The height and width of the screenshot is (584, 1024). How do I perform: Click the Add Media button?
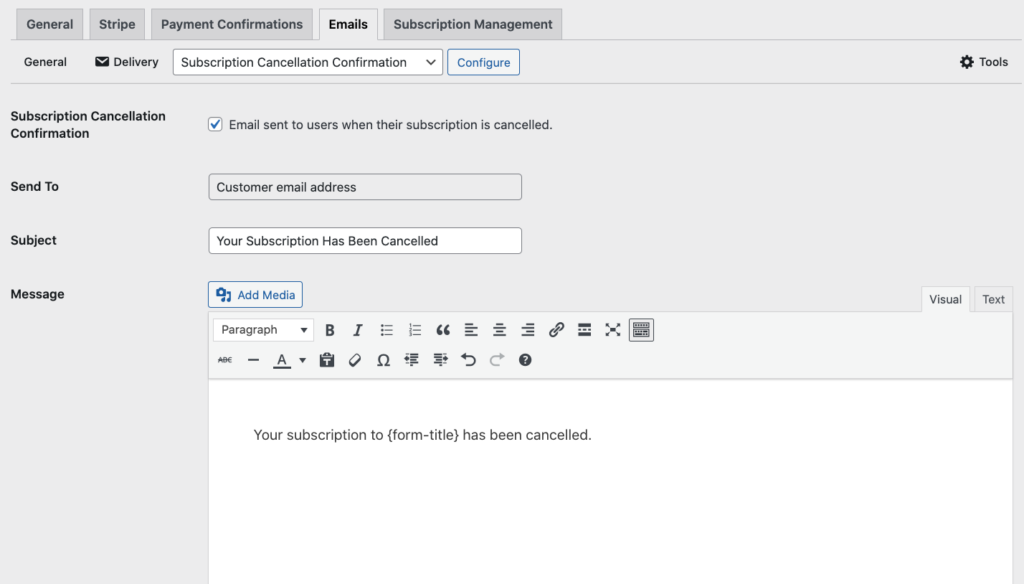[x=255, y=295]
